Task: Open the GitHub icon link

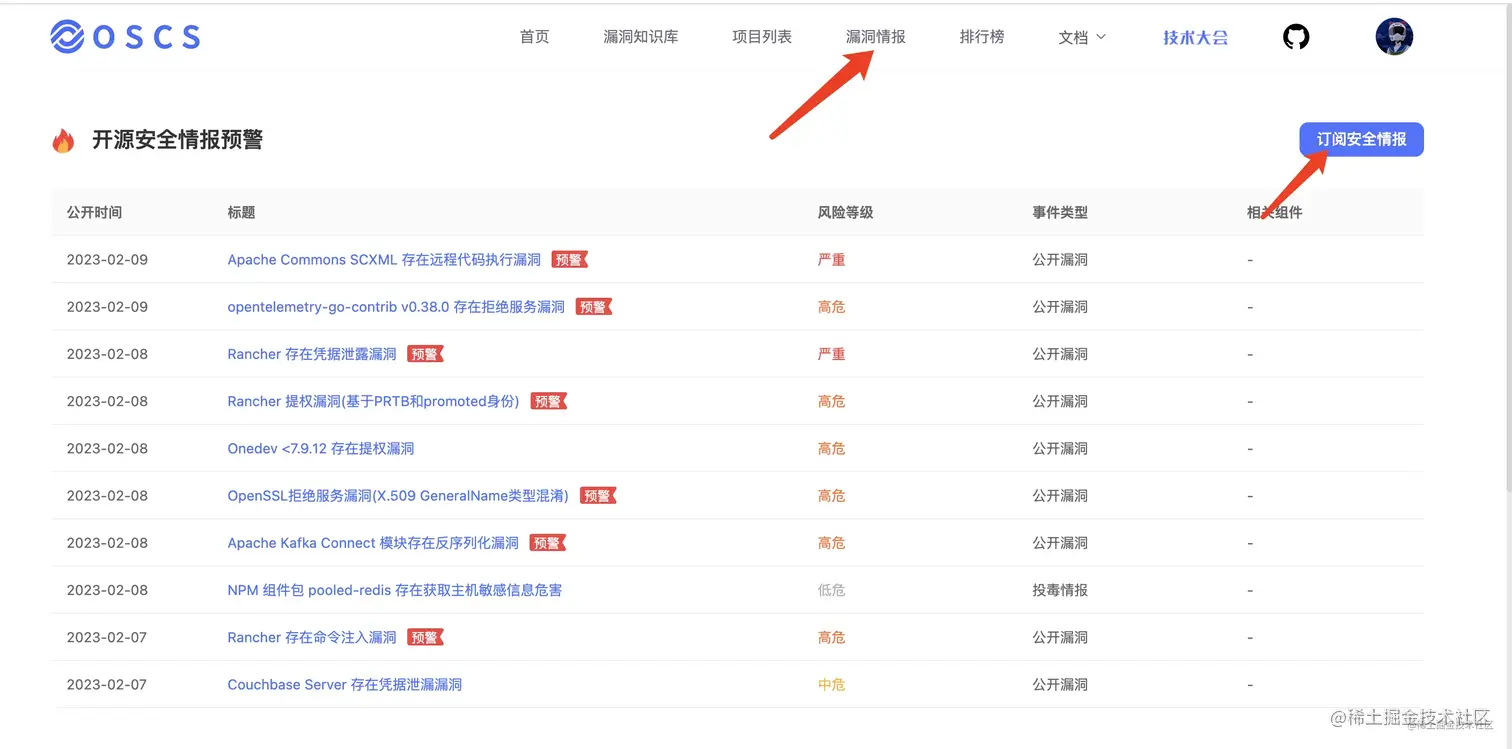Action: (1296, 37)
